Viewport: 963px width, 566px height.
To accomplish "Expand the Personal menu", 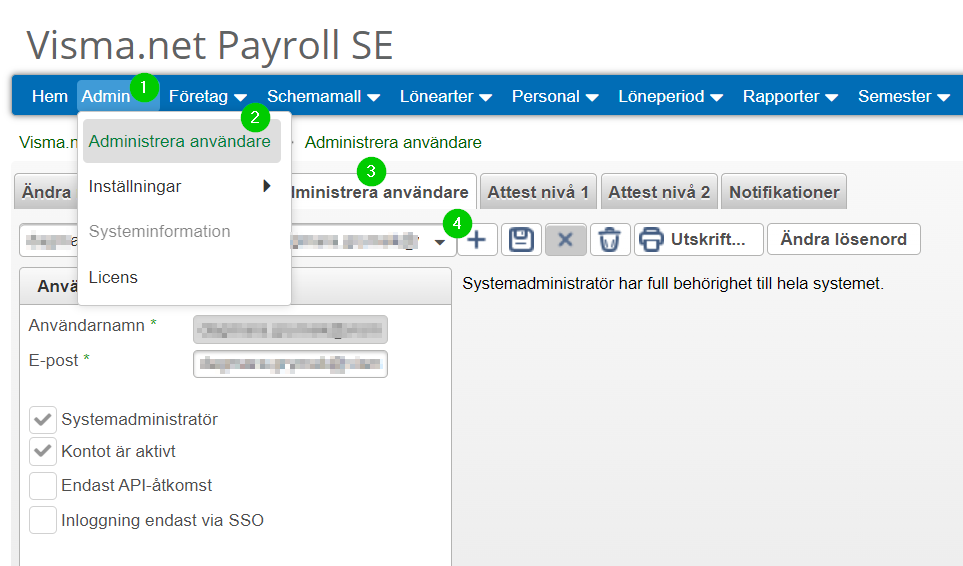I will click(555, 96).
